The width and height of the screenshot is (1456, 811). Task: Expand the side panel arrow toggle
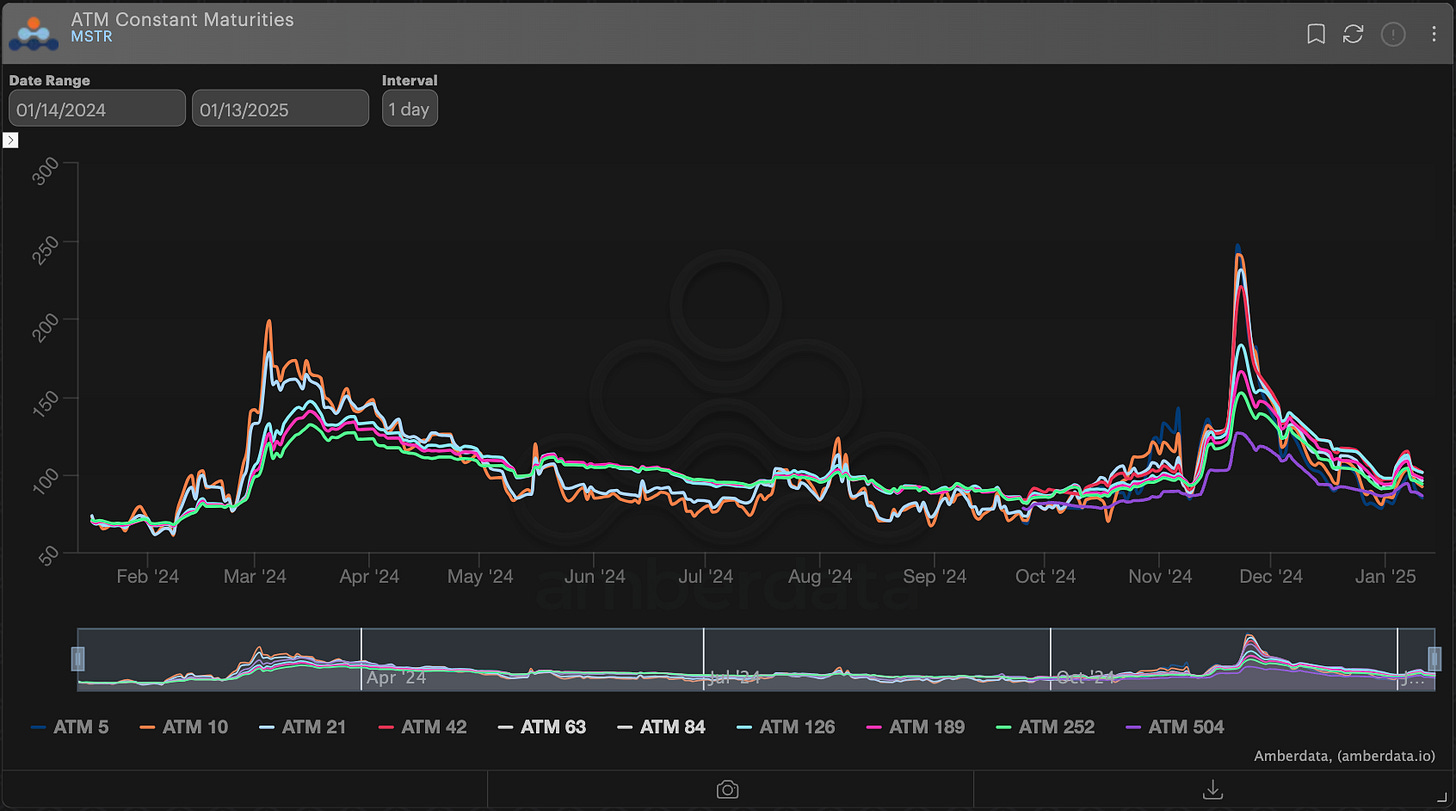coord(10,140)
